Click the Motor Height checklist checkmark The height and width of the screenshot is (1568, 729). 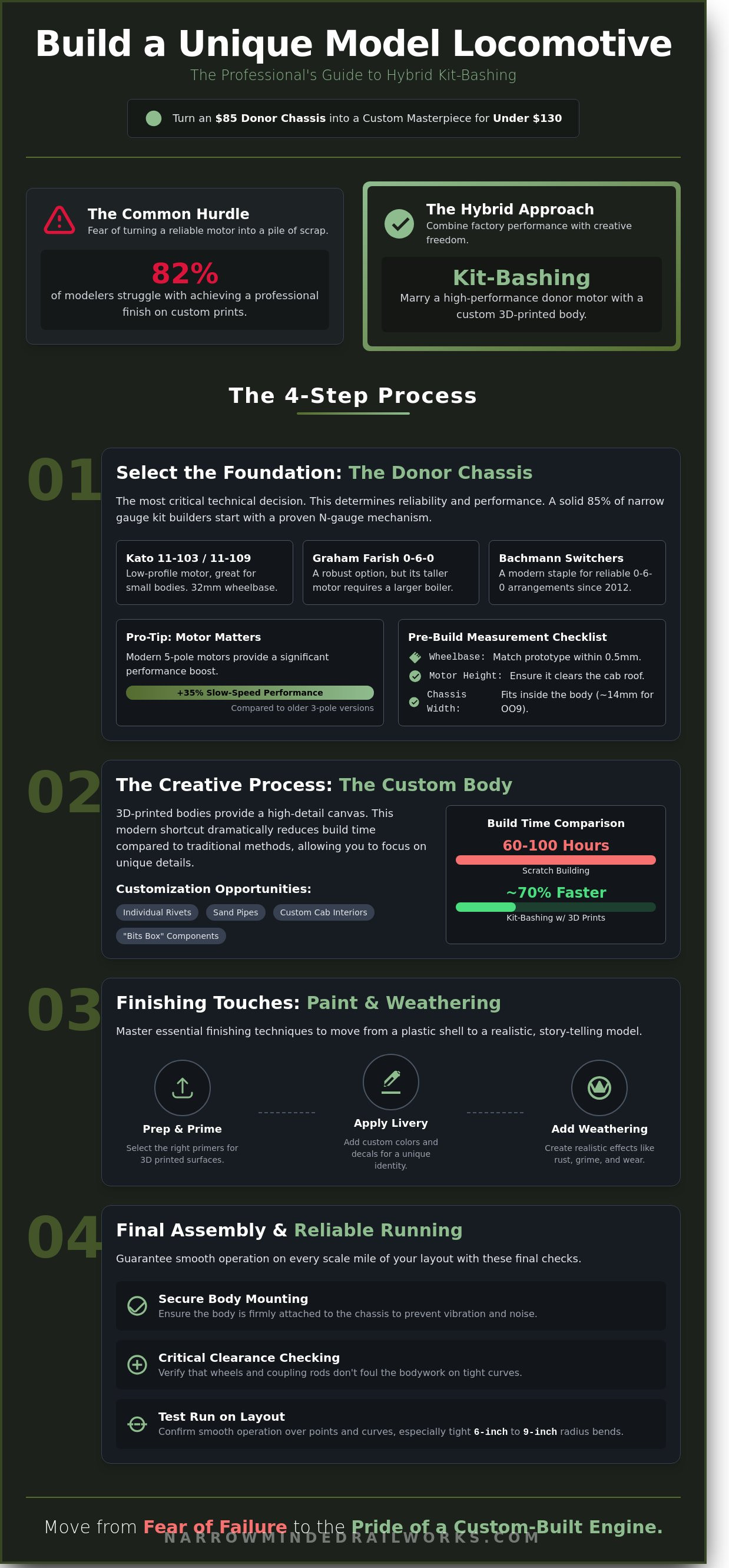(415, 676)
